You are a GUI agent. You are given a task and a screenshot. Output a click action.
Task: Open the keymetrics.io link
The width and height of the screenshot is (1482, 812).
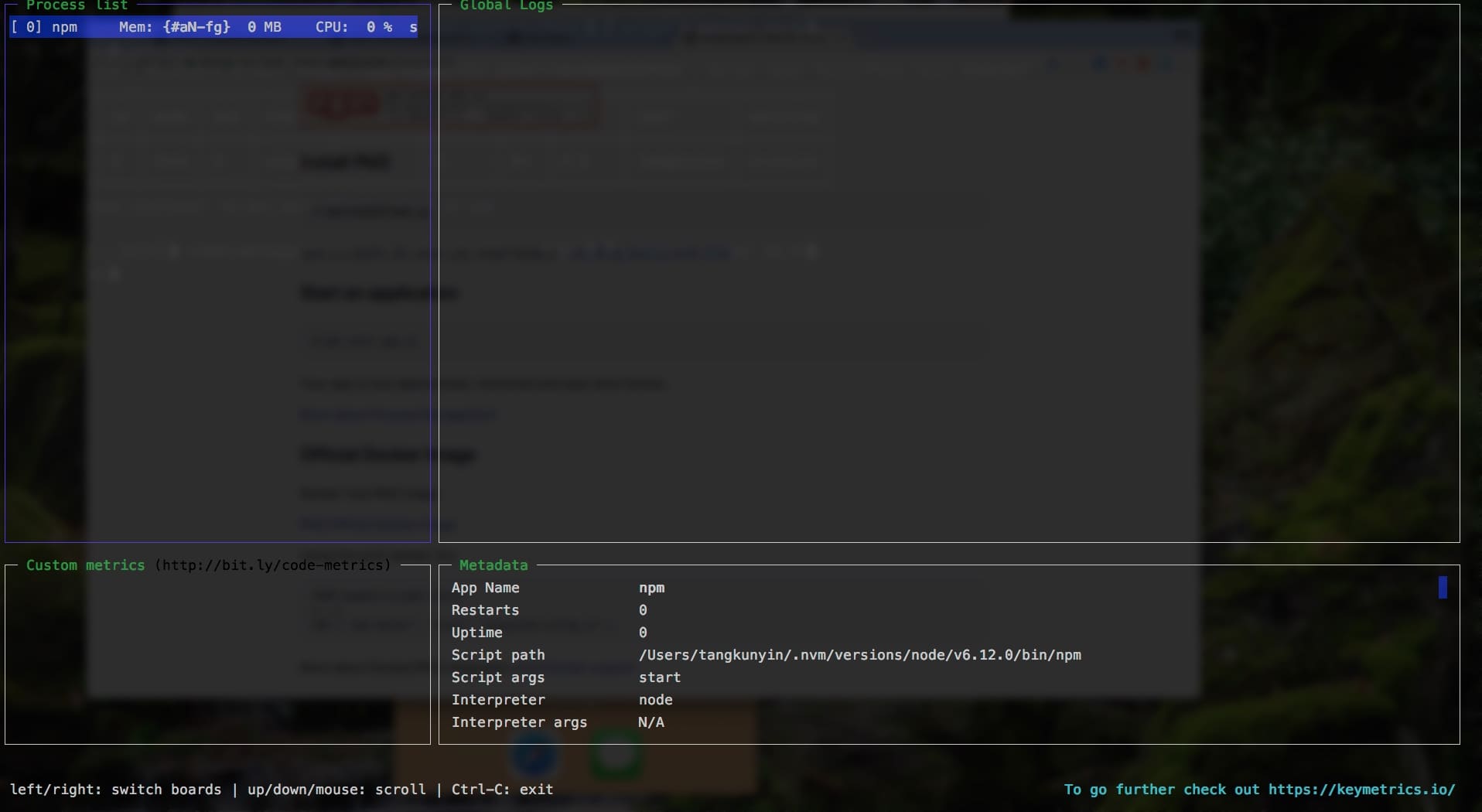(1361, 790)
